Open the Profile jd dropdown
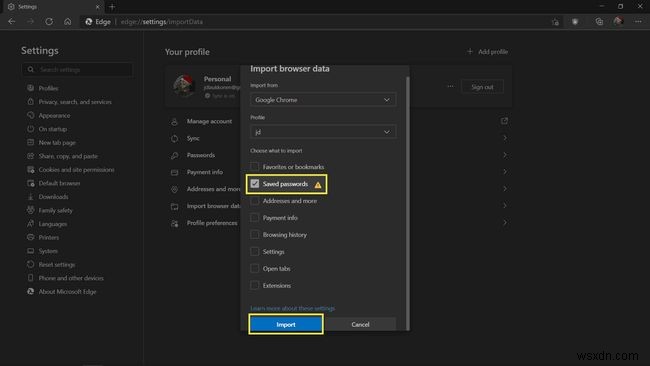650x366 pixels. [323, 132]
